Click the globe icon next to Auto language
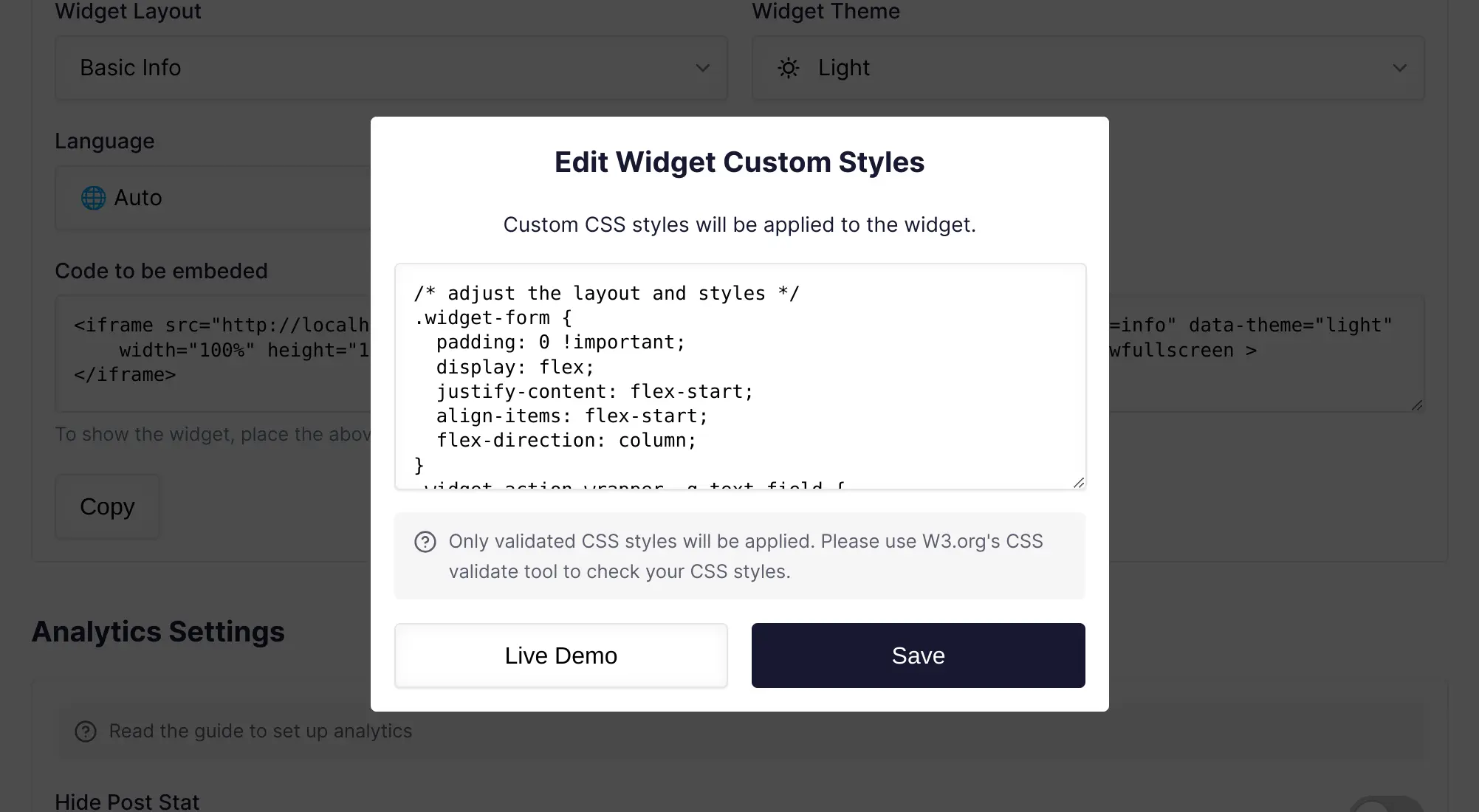The height and width of the screenshot is (812, 1479). [92, 197]
